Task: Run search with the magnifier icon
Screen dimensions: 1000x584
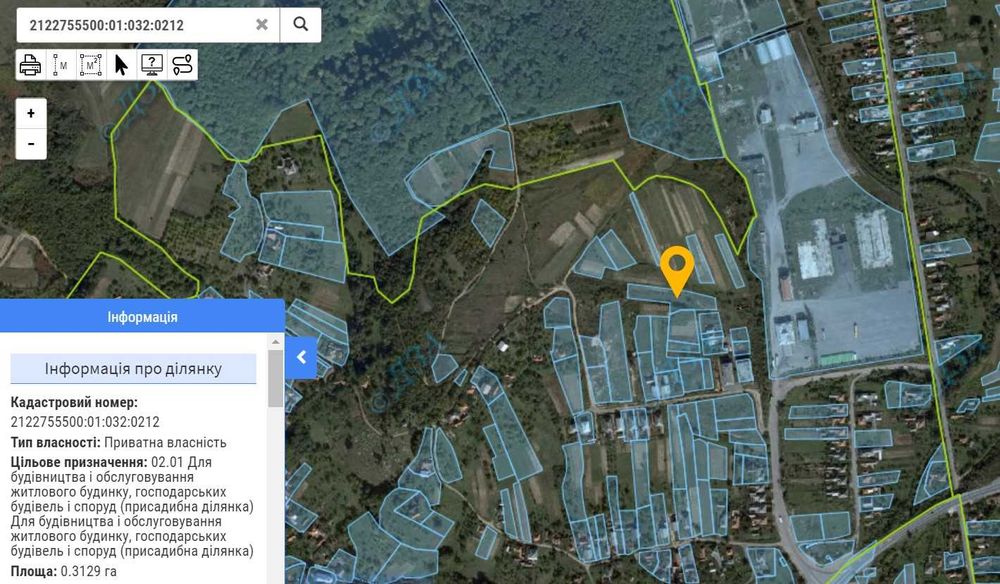Action: pyautogui.click(x=300, y=25)
